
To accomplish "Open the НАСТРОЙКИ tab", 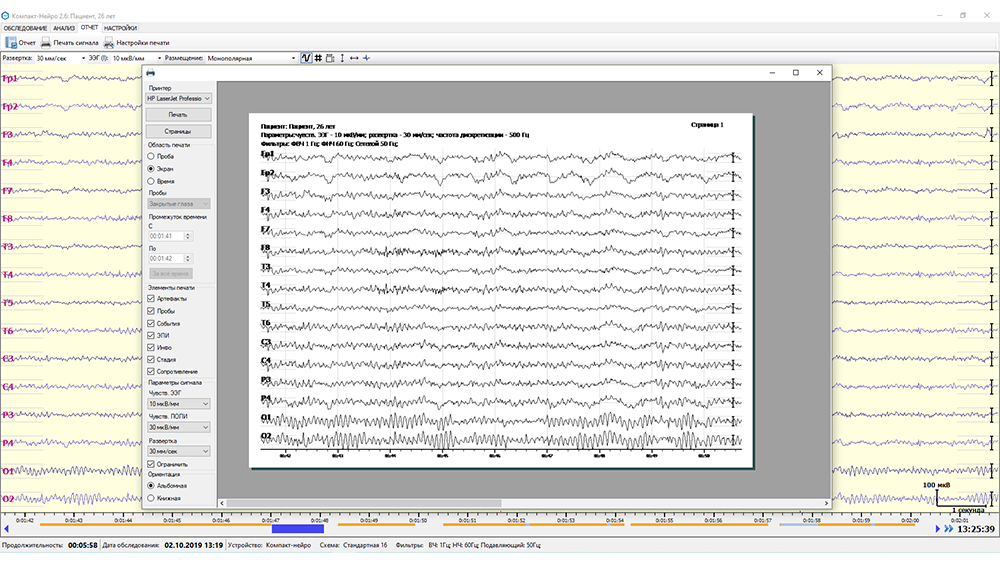I will pyautogui.click(x=120, y=28).
